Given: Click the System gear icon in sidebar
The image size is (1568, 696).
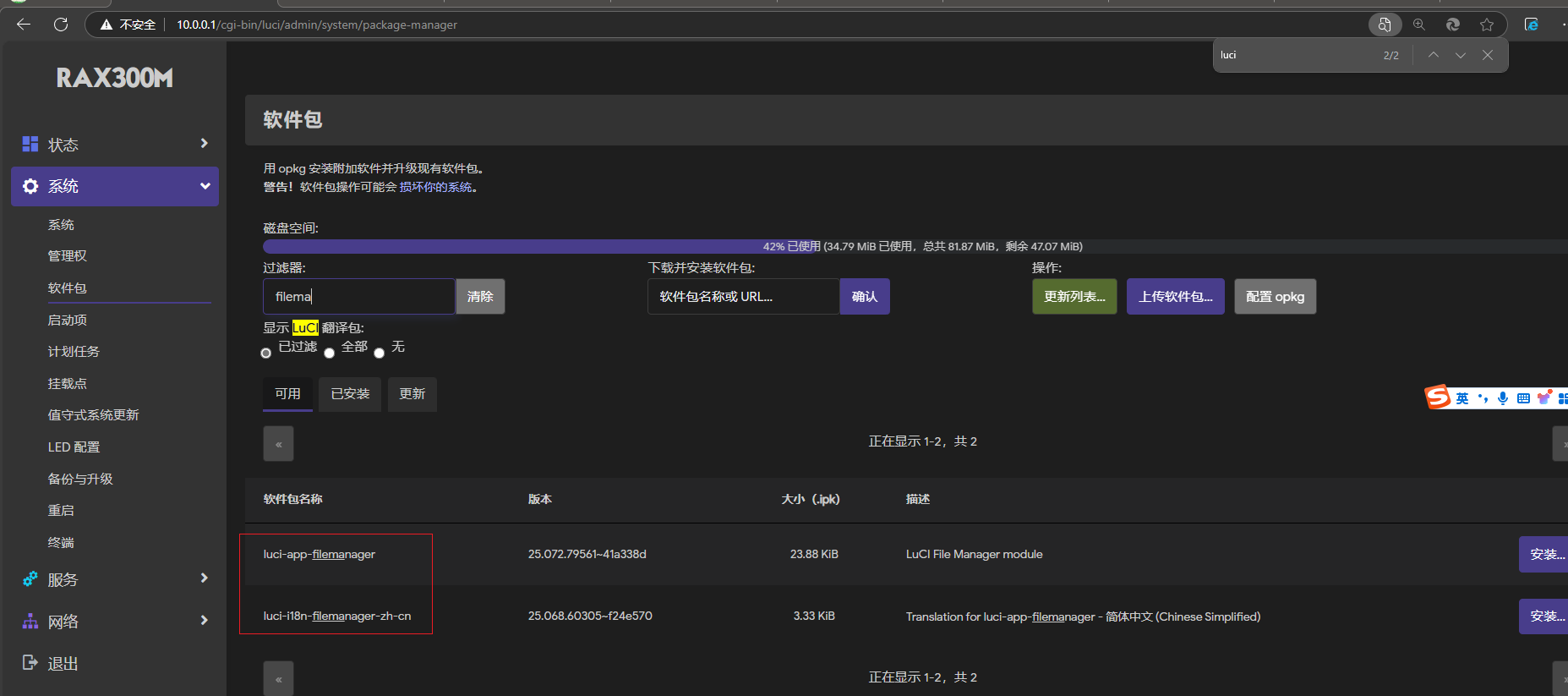Looking at the screenshot, I should (30, 186).
